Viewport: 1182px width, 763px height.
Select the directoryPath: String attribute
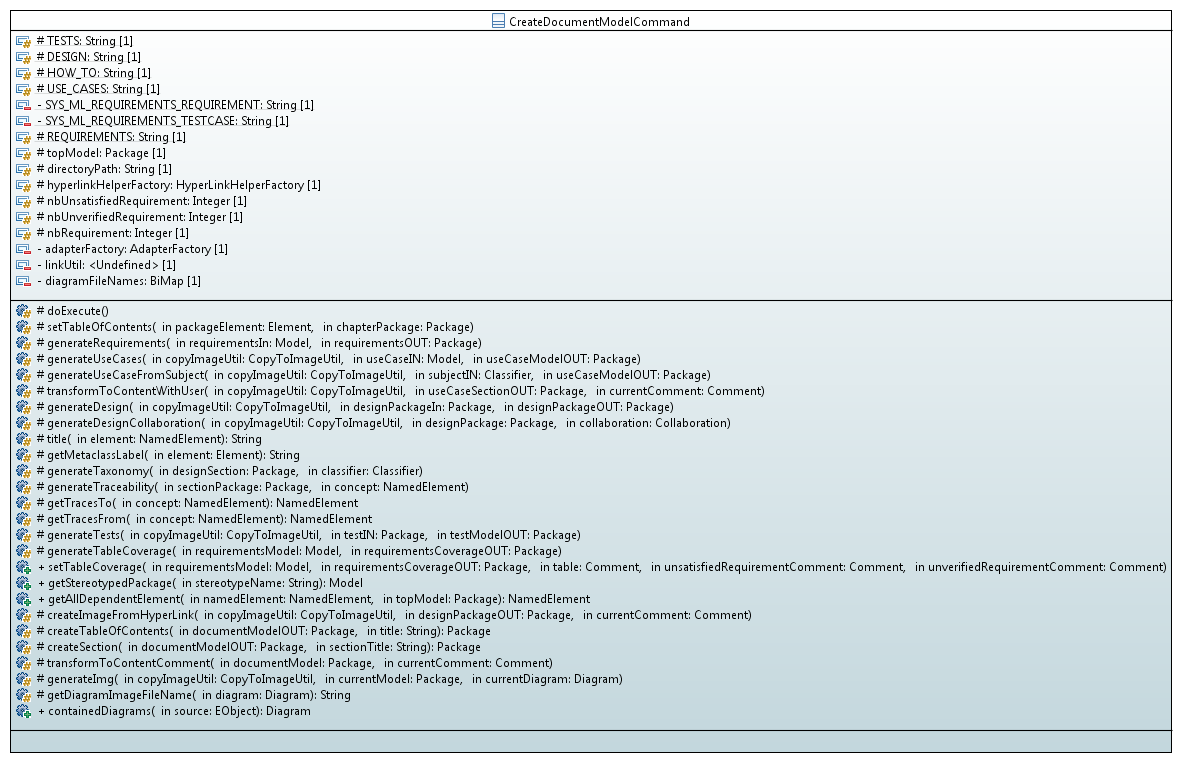pos(104,169)
